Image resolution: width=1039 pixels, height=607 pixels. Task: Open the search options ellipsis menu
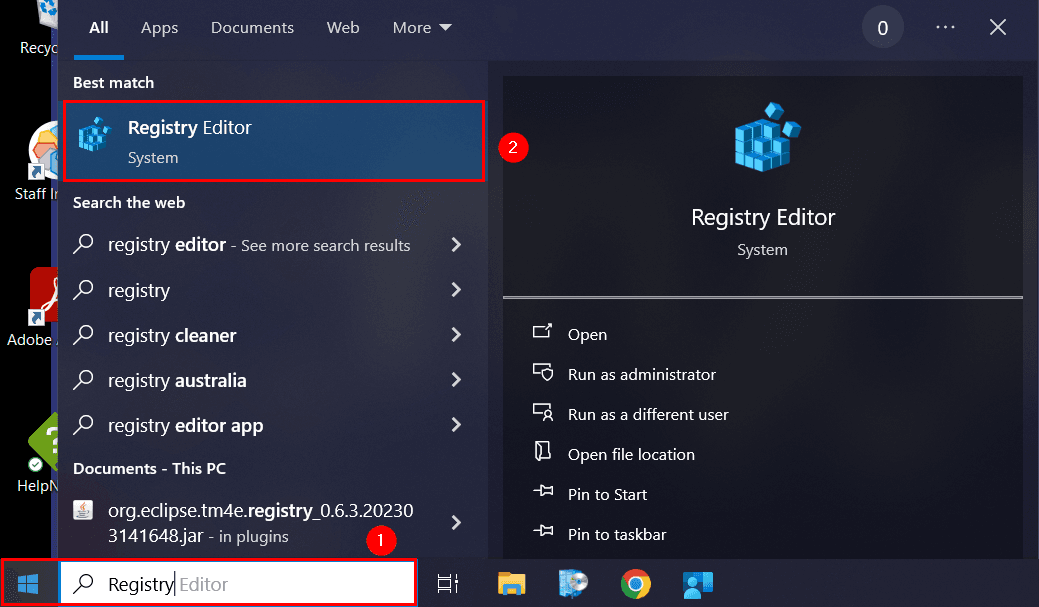tap(944, 27)
